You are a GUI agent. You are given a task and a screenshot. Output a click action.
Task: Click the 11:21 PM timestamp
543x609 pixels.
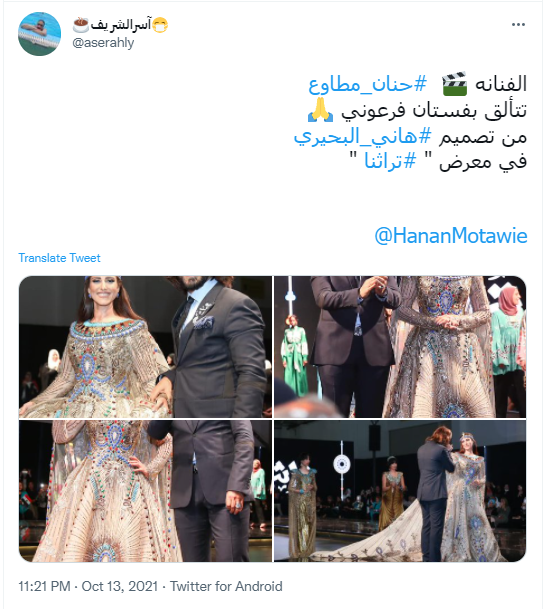point(44,586)
